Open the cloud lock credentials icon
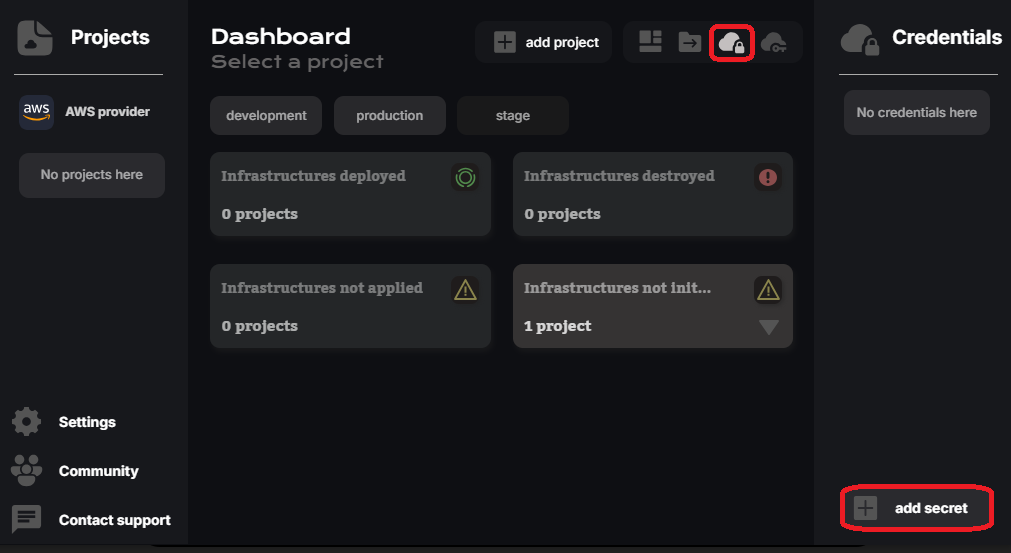Screen dimensions: 1011x553 coord(731,43)
